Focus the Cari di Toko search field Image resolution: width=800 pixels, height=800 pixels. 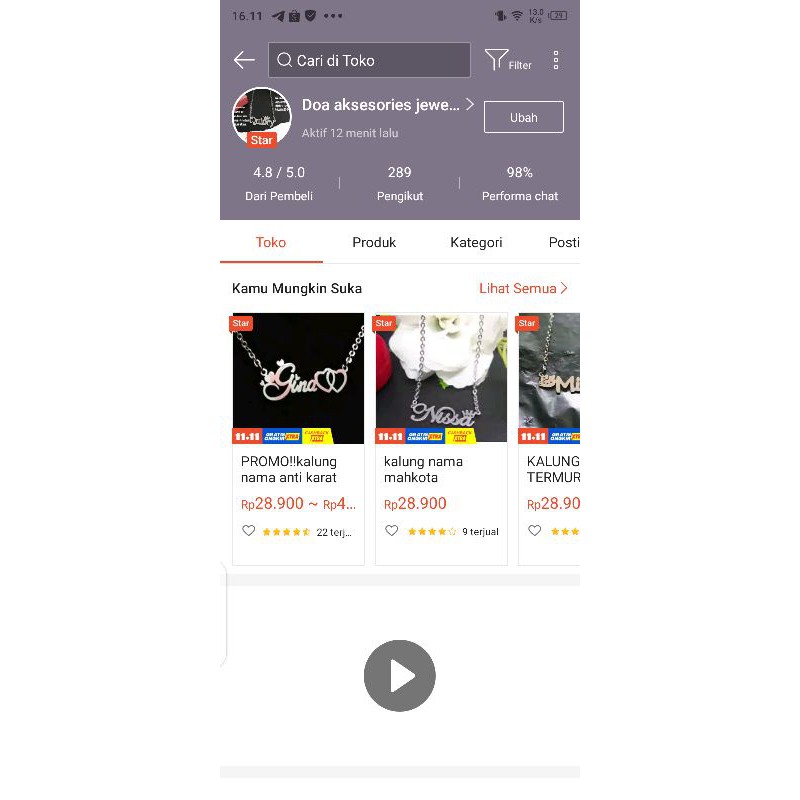click(x=369, y=60)
